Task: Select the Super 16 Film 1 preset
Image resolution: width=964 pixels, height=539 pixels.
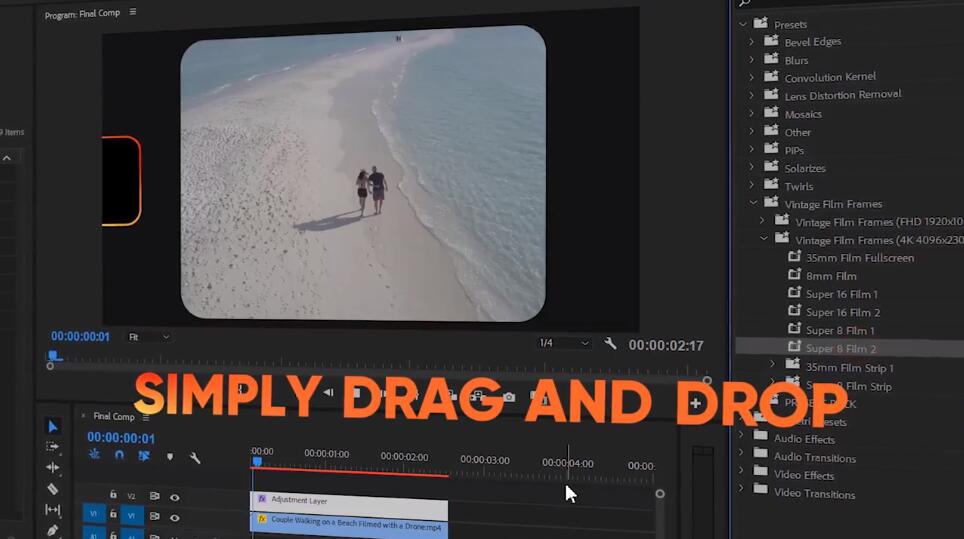Action: (x=842, y=294)
